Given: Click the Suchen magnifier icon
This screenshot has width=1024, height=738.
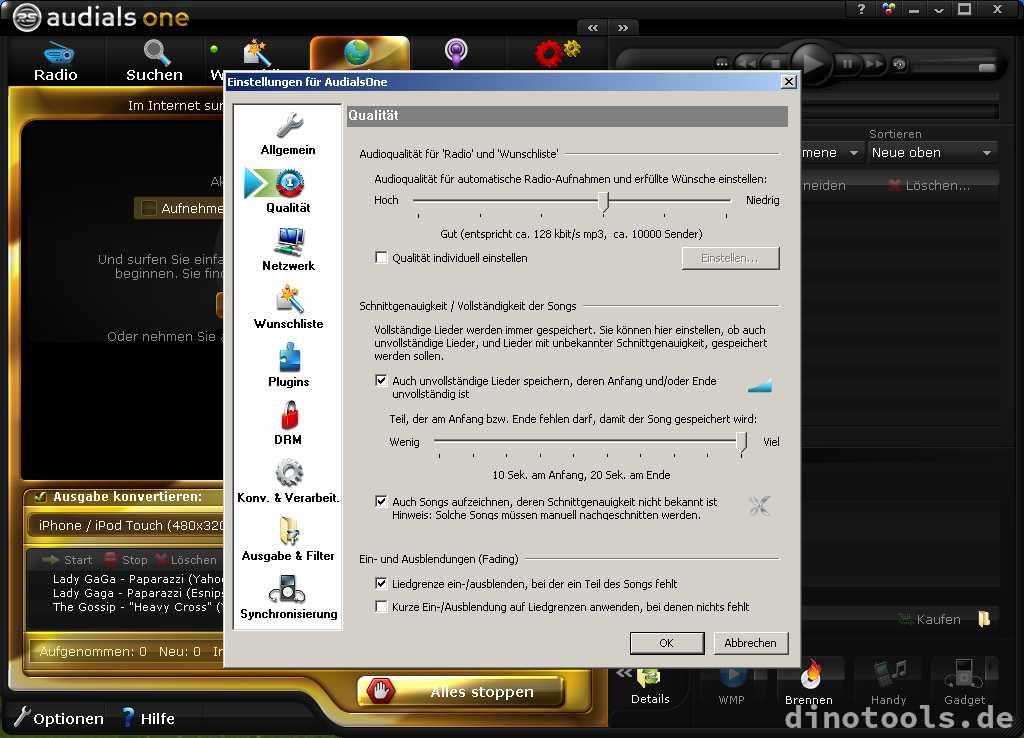Looking at the screenshot, I should tap(157, 52).
